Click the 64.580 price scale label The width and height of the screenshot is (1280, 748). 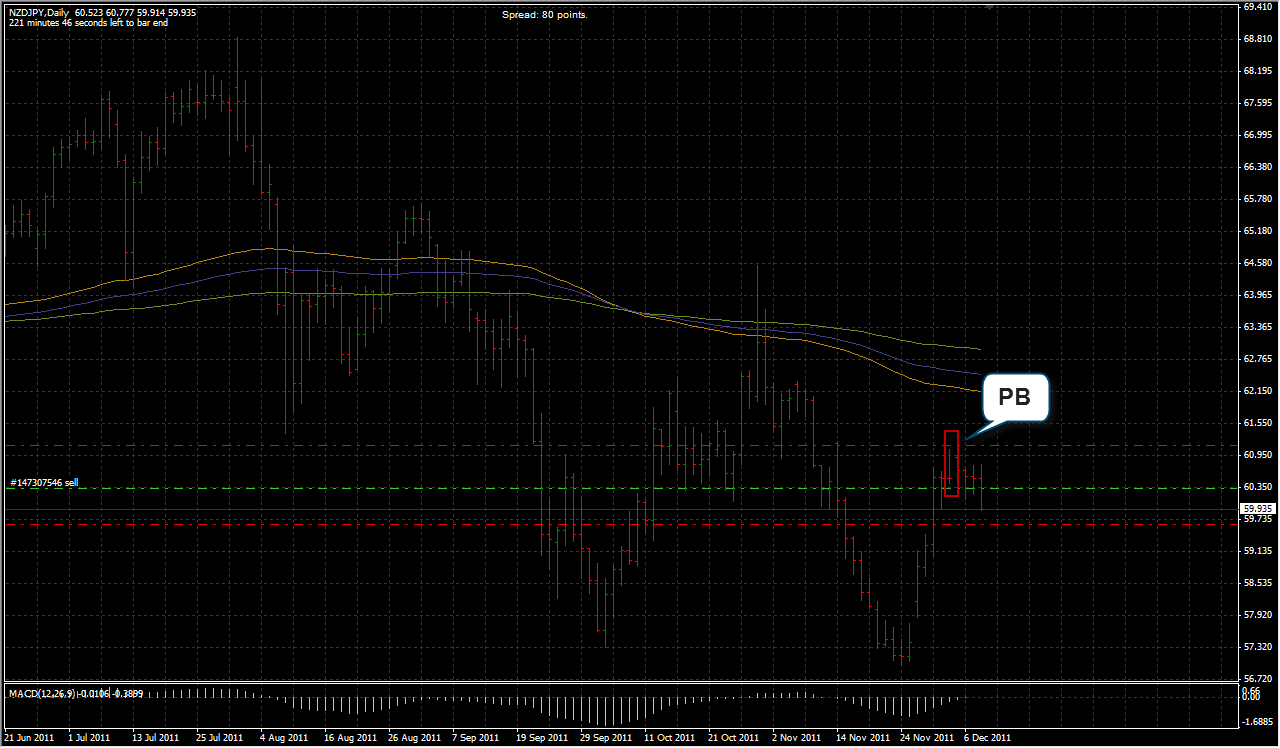coord(1257,263)
